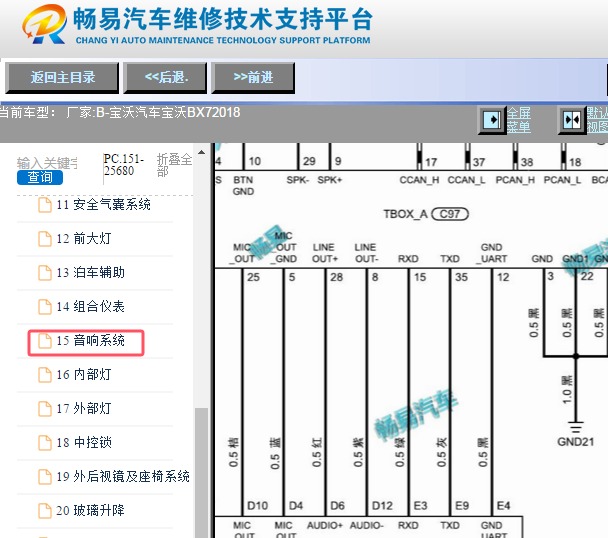This screenshot has height=538, width=608.
Task: Click document icon beside 11 安全气囊系统
Action: (x=45, y=204)
